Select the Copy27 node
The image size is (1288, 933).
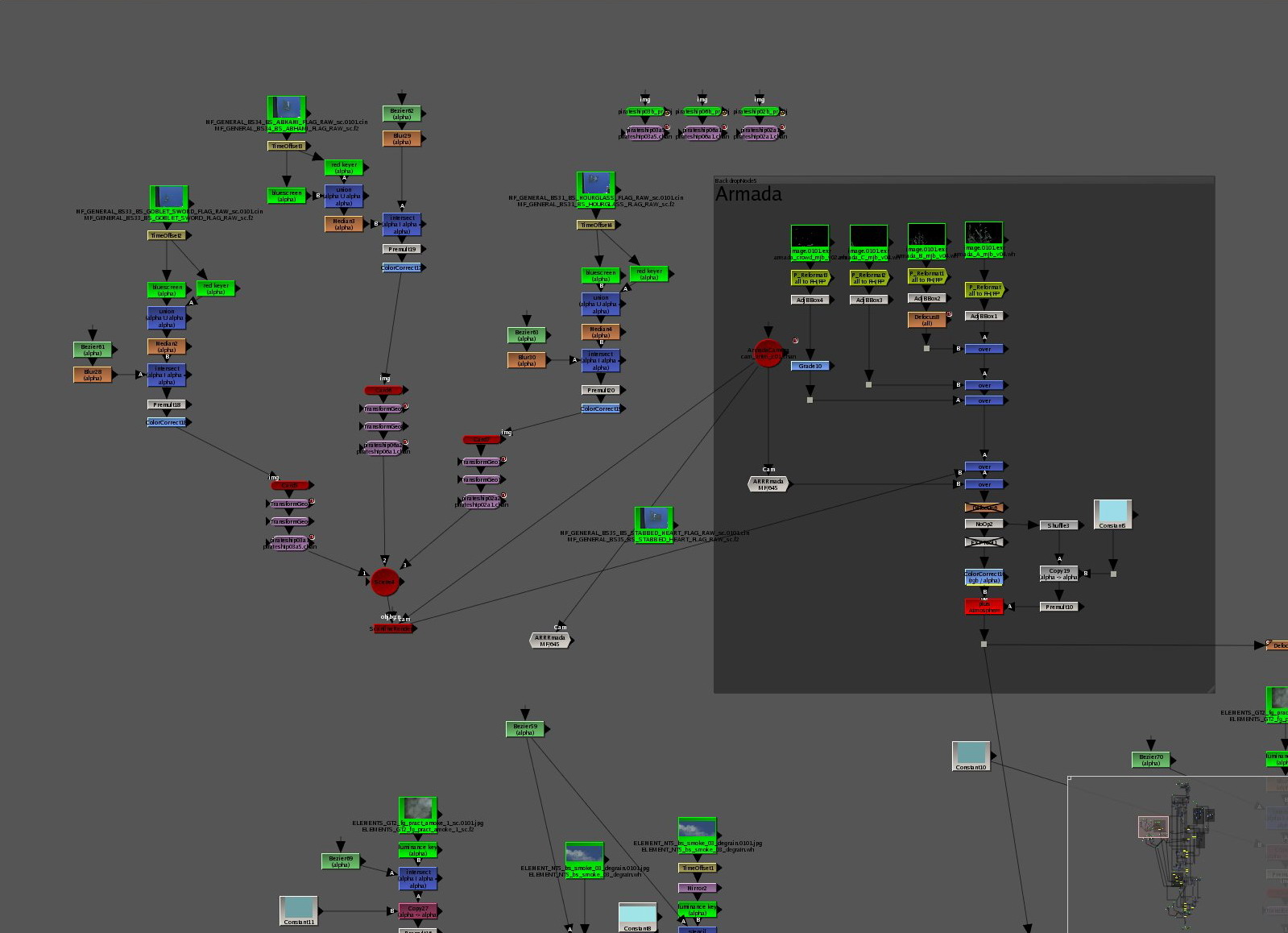(418, 911)
